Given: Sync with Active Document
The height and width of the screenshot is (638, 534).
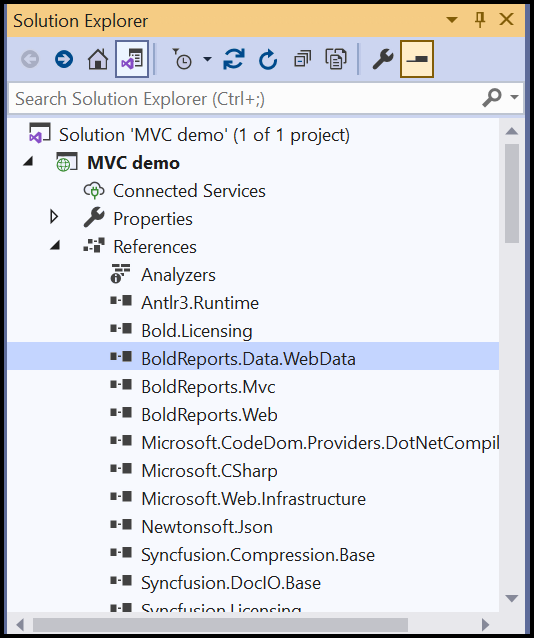Looking at the screenshot, I should pyautogui.click(x=234, y=59).
